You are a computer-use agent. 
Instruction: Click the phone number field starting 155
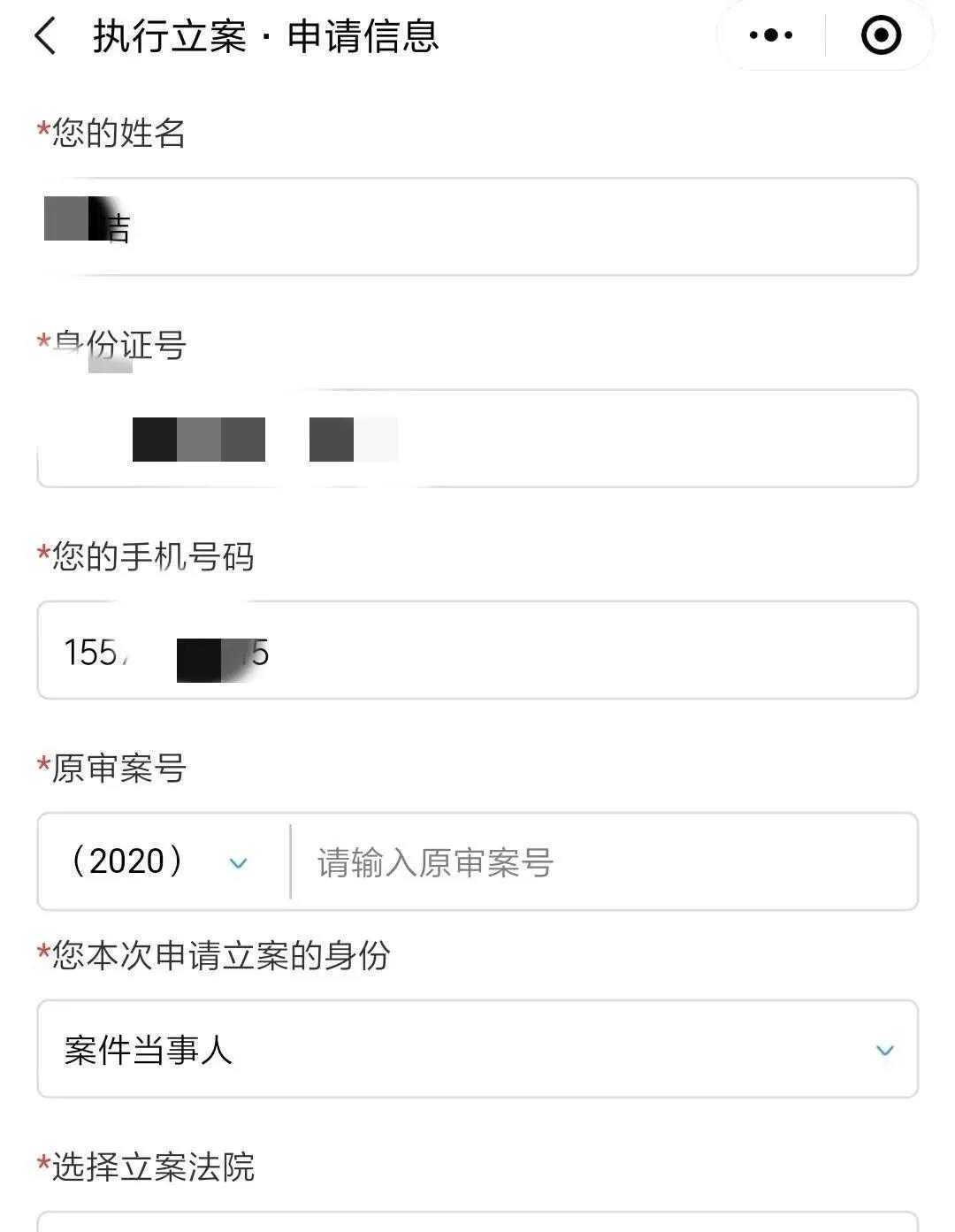477,650
